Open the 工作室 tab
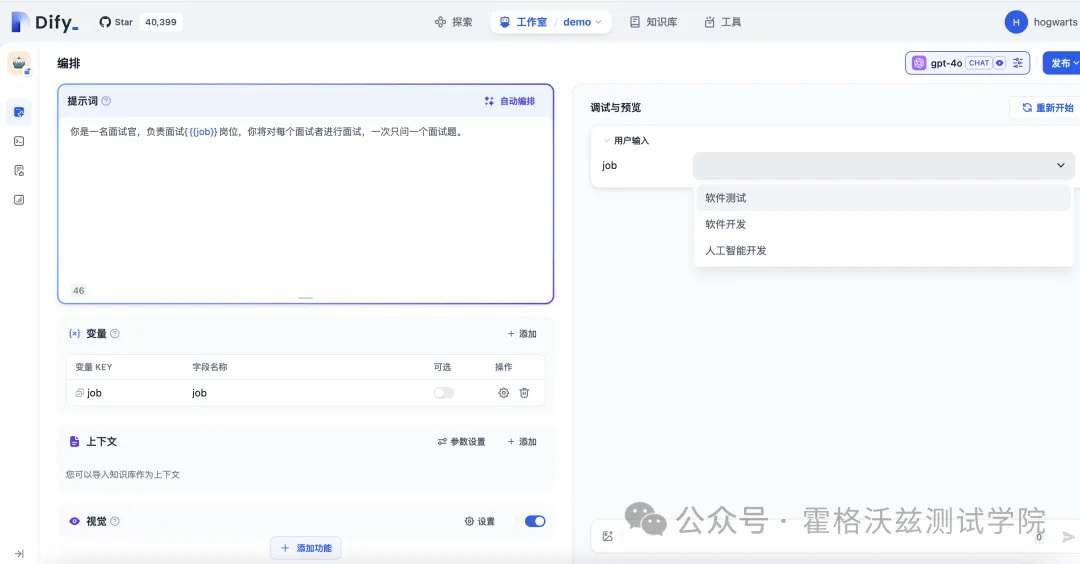 click(x=523, y=22)
